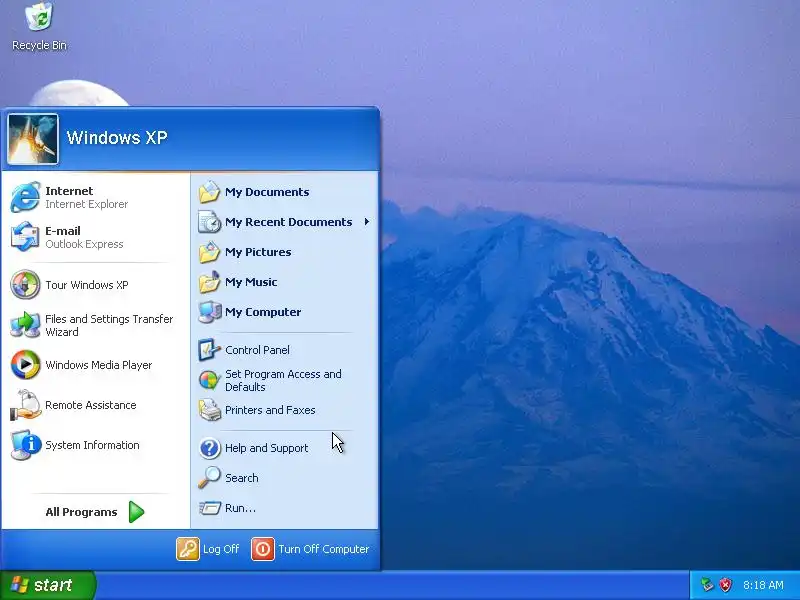Open Control Panel label

[x=257, y=350]
